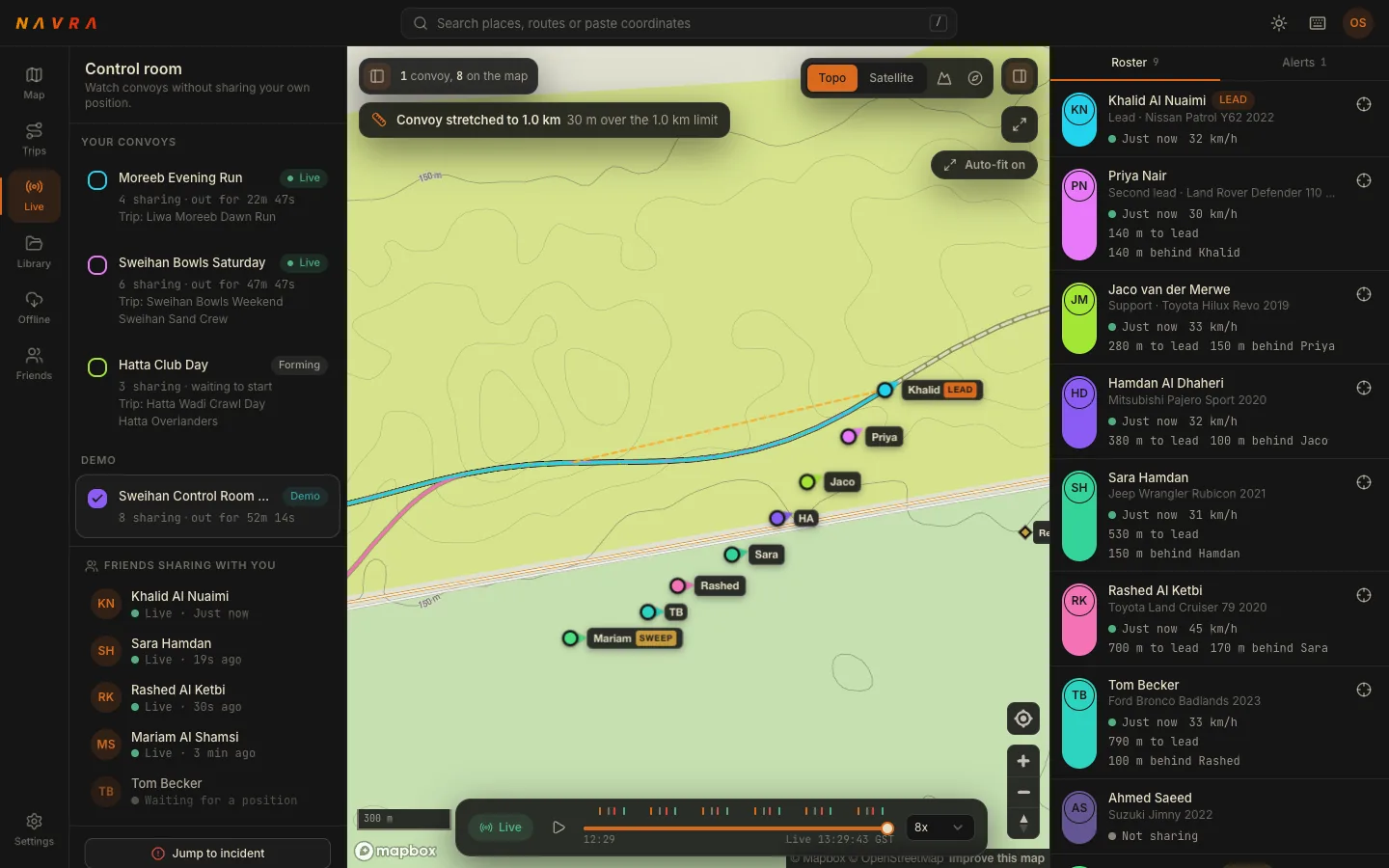Open the Library folder icon
The height and width of the screenshot is (868, 1389).
click(34, 243)
